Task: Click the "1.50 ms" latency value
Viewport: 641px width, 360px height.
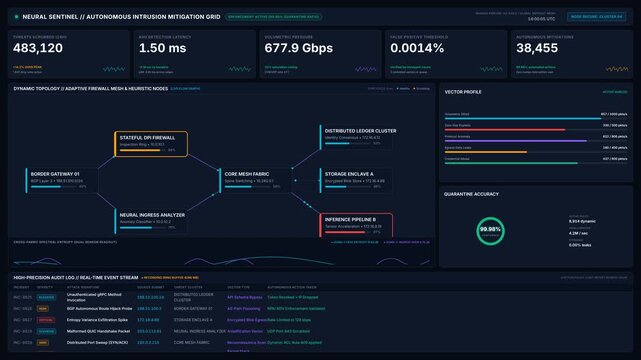Action: (x=162, y=48)
